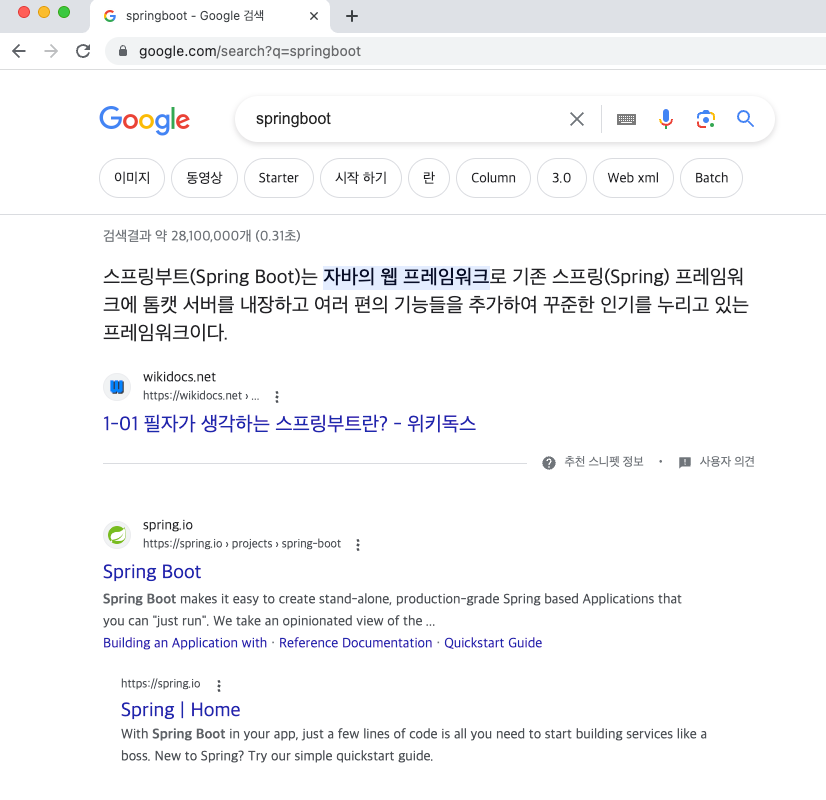This screenshot has height=800, width=826.
Task: Click the https://spring.io sub-result URL
Action: [x=161, y=684]
